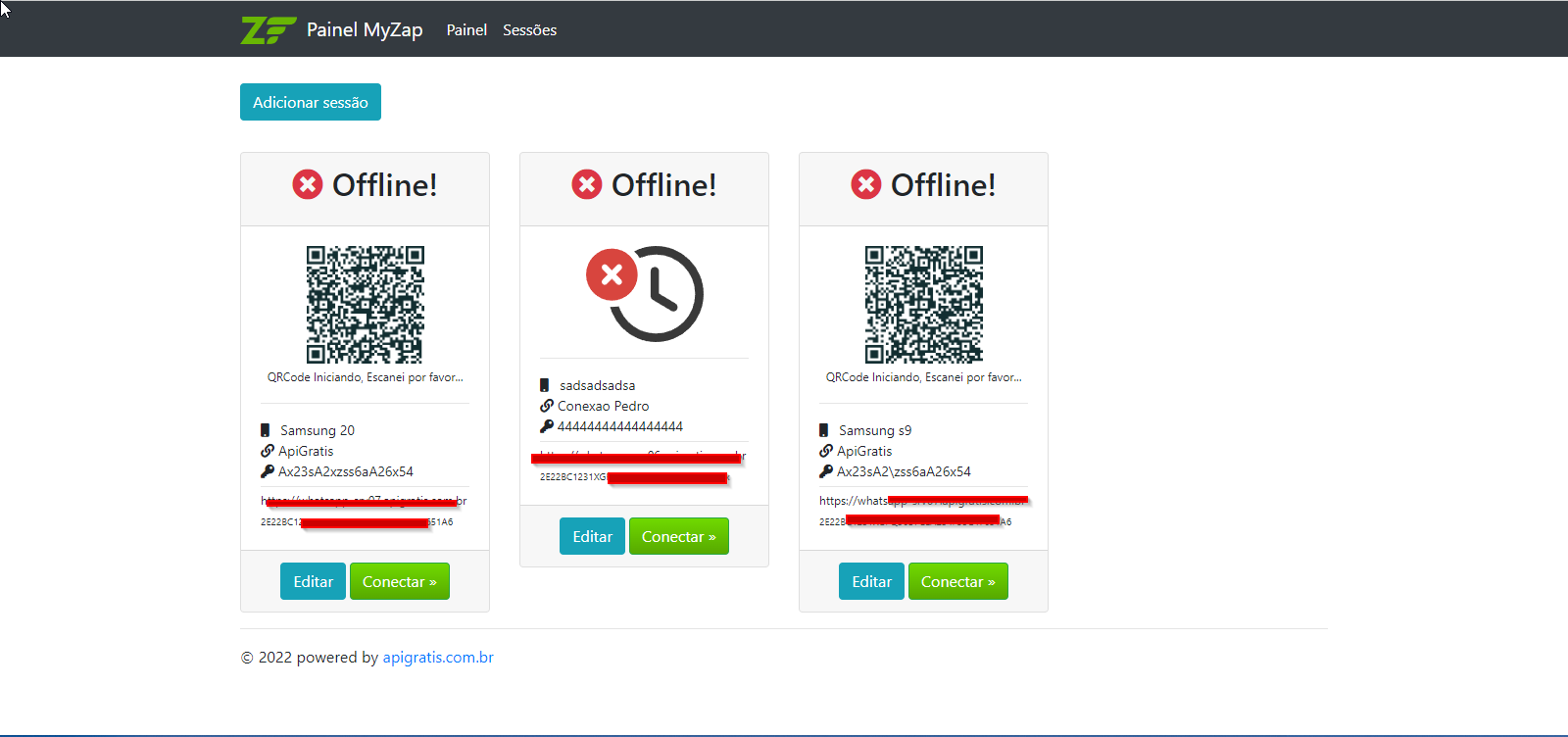Click Offline! heading on Samsung s9 card
The image size is (1568, 737).
click(944, 184)
